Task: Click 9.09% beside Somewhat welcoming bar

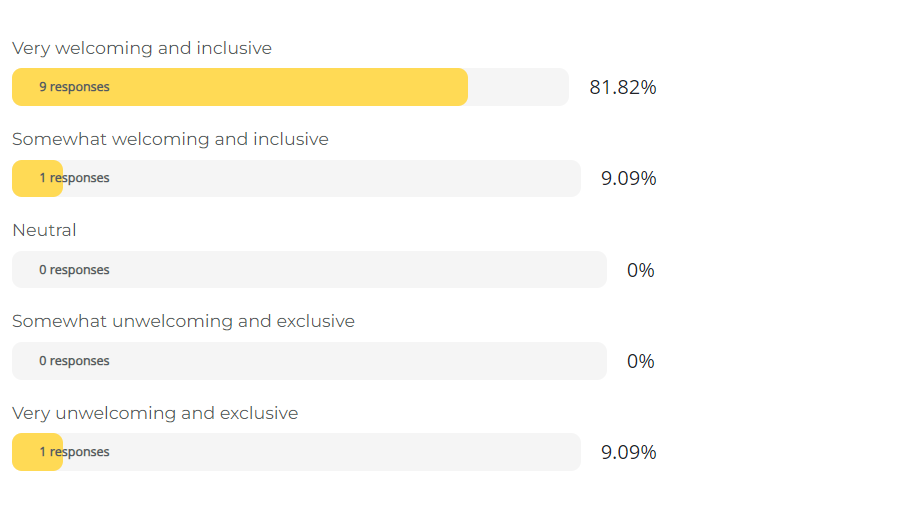Action: 628,178
